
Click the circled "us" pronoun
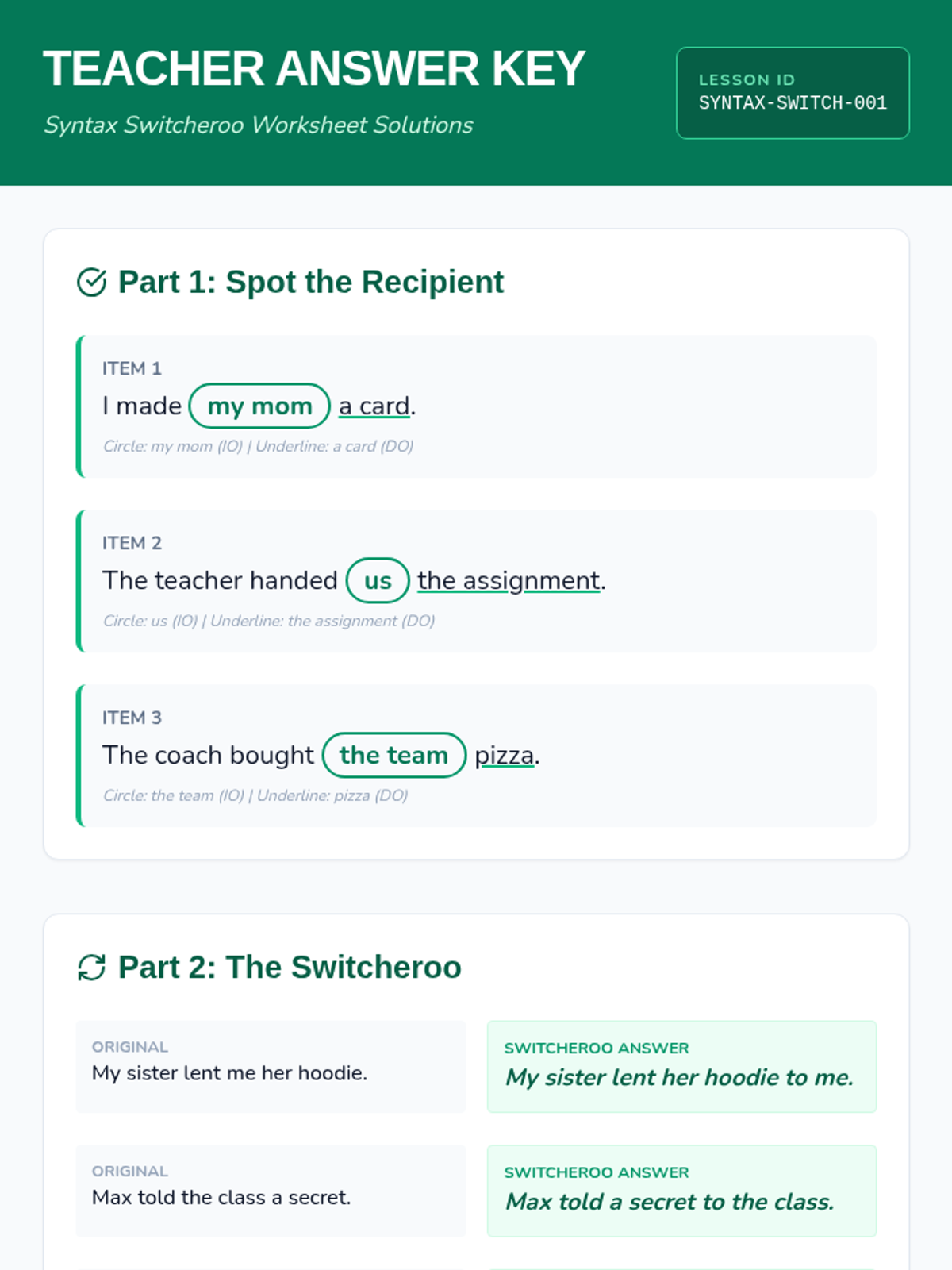tap(378, 581)
